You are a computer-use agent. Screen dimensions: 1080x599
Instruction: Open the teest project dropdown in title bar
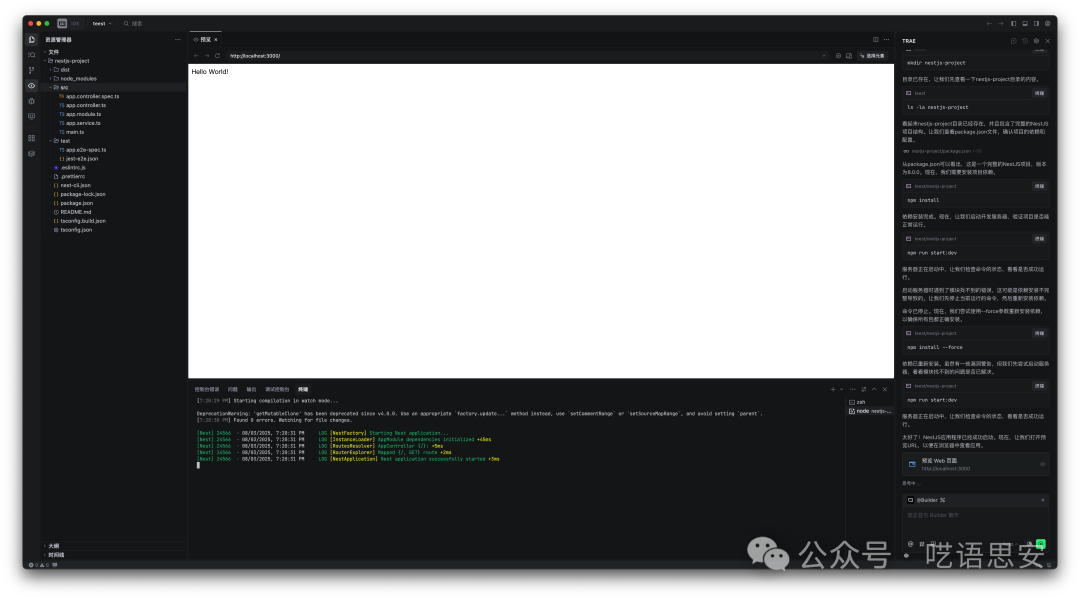[x=101, y=23]
